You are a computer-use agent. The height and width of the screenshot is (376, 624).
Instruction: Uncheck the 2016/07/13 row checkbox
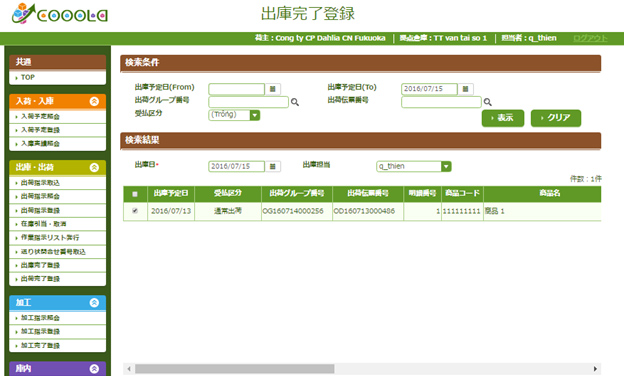pyautogui.click(x=135, y=211)
